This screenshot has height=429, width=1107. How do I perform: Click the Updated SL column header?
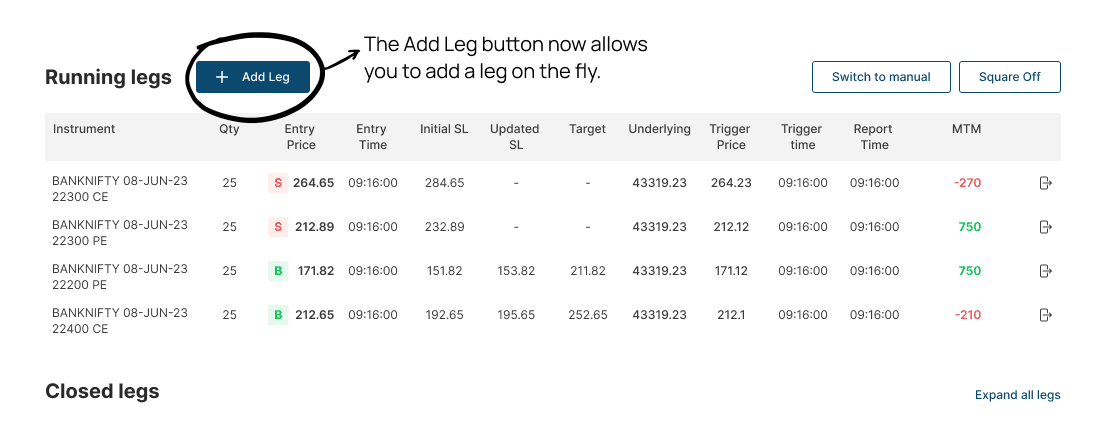tap(514, 137)
